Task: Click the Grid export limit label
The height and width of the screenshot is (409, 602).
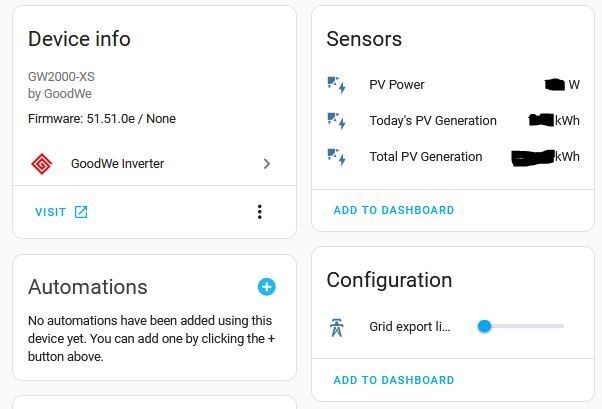Action: 409,326
